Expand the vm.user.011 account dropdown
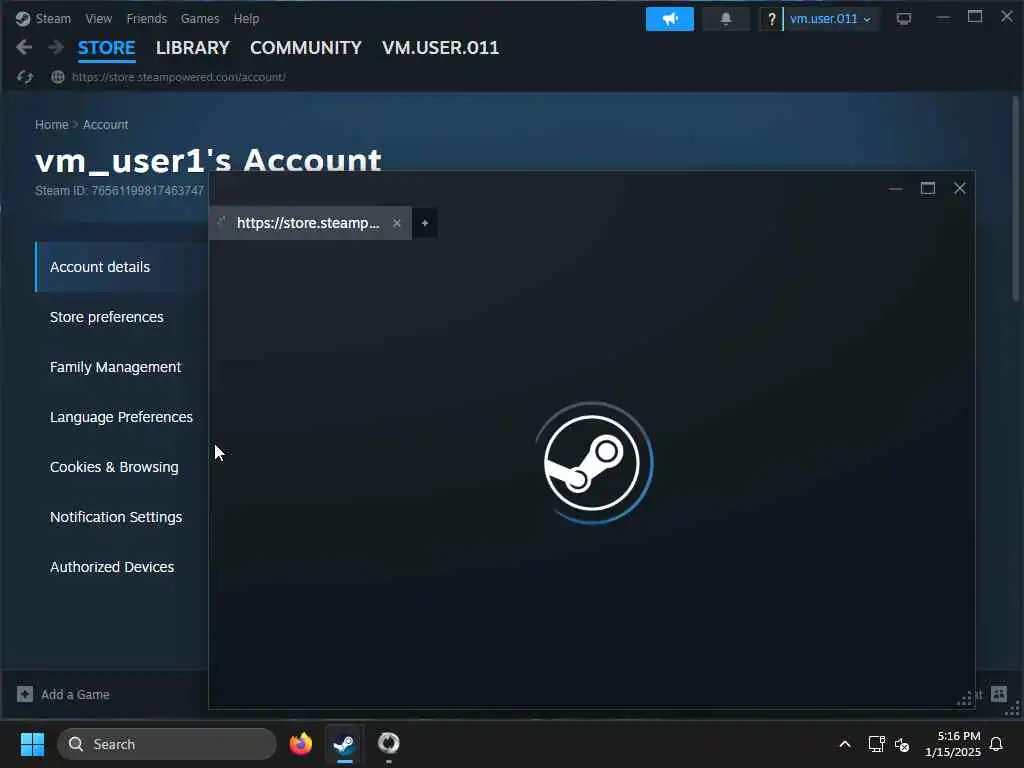The width and height of the screenshot is (1024, 768). tap(830, 19)
